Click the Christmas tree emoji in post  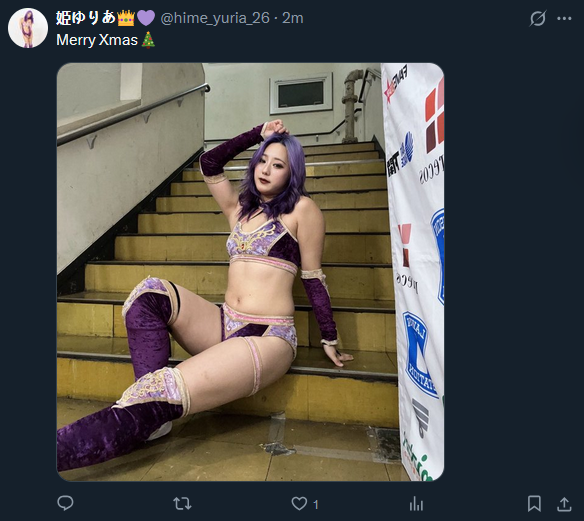pos(148,40)
